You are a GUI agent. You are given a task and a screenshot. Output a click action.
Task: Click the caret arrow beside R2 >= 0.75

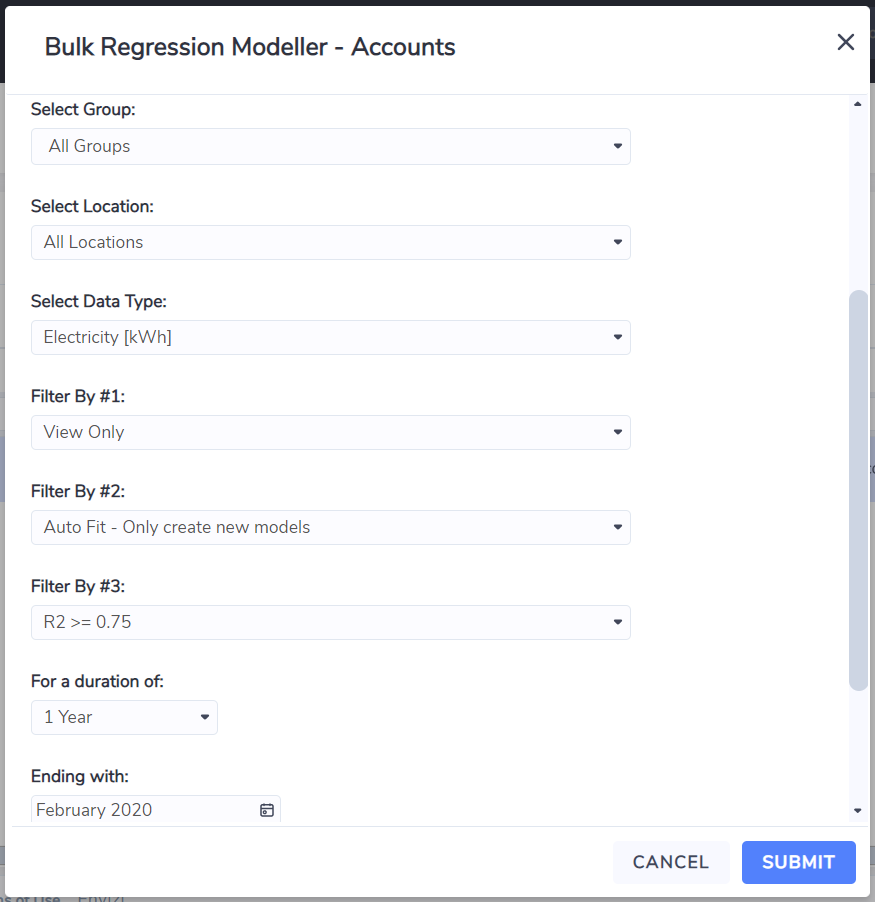point(617,622)
